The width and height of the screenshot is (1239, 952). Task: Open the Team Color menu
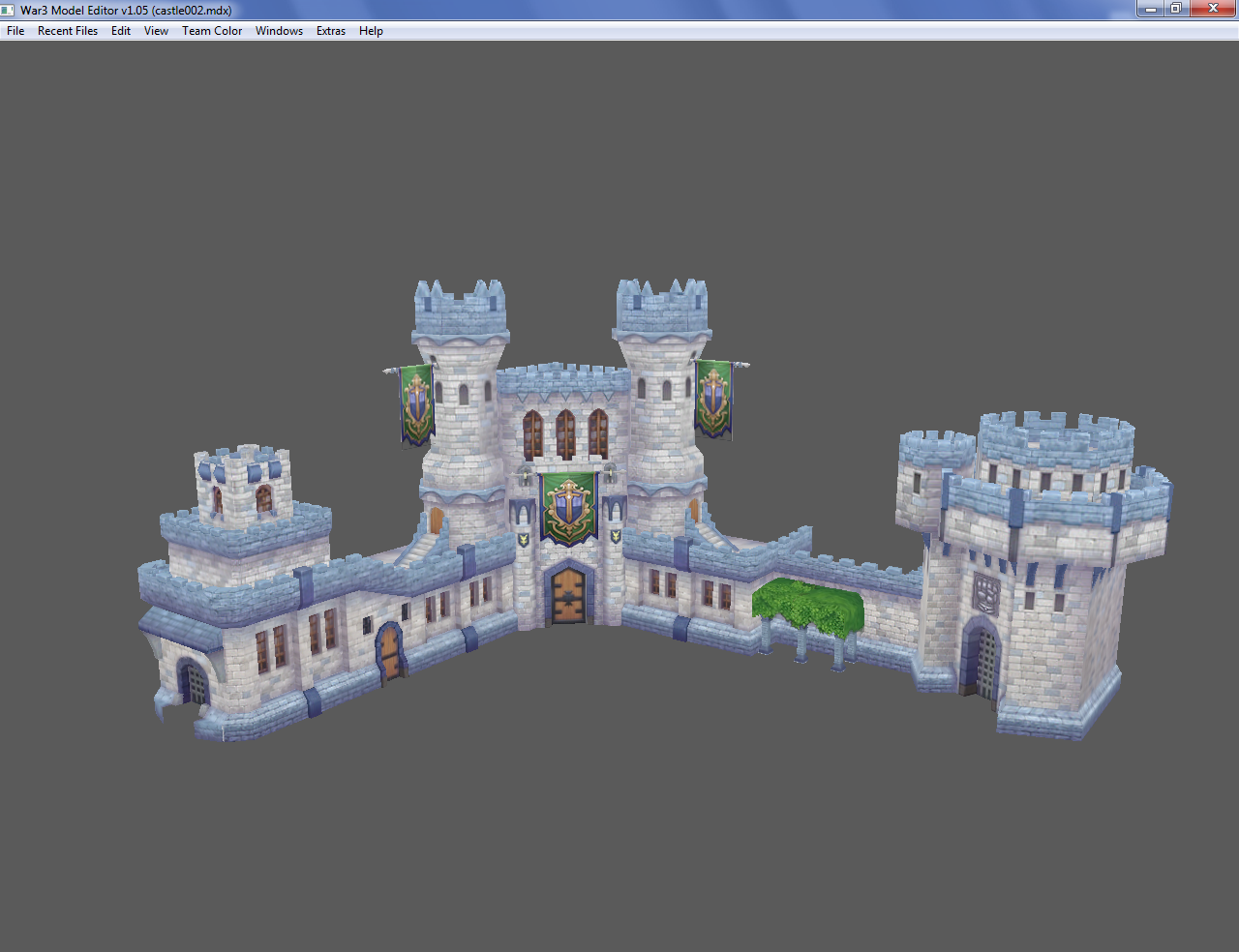(212, 31)
